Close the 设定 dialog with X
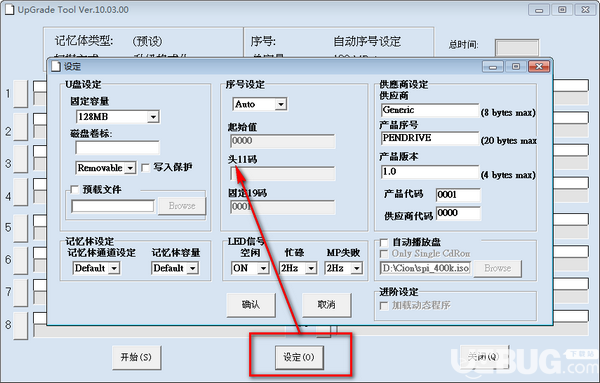 tap(539, 67)
